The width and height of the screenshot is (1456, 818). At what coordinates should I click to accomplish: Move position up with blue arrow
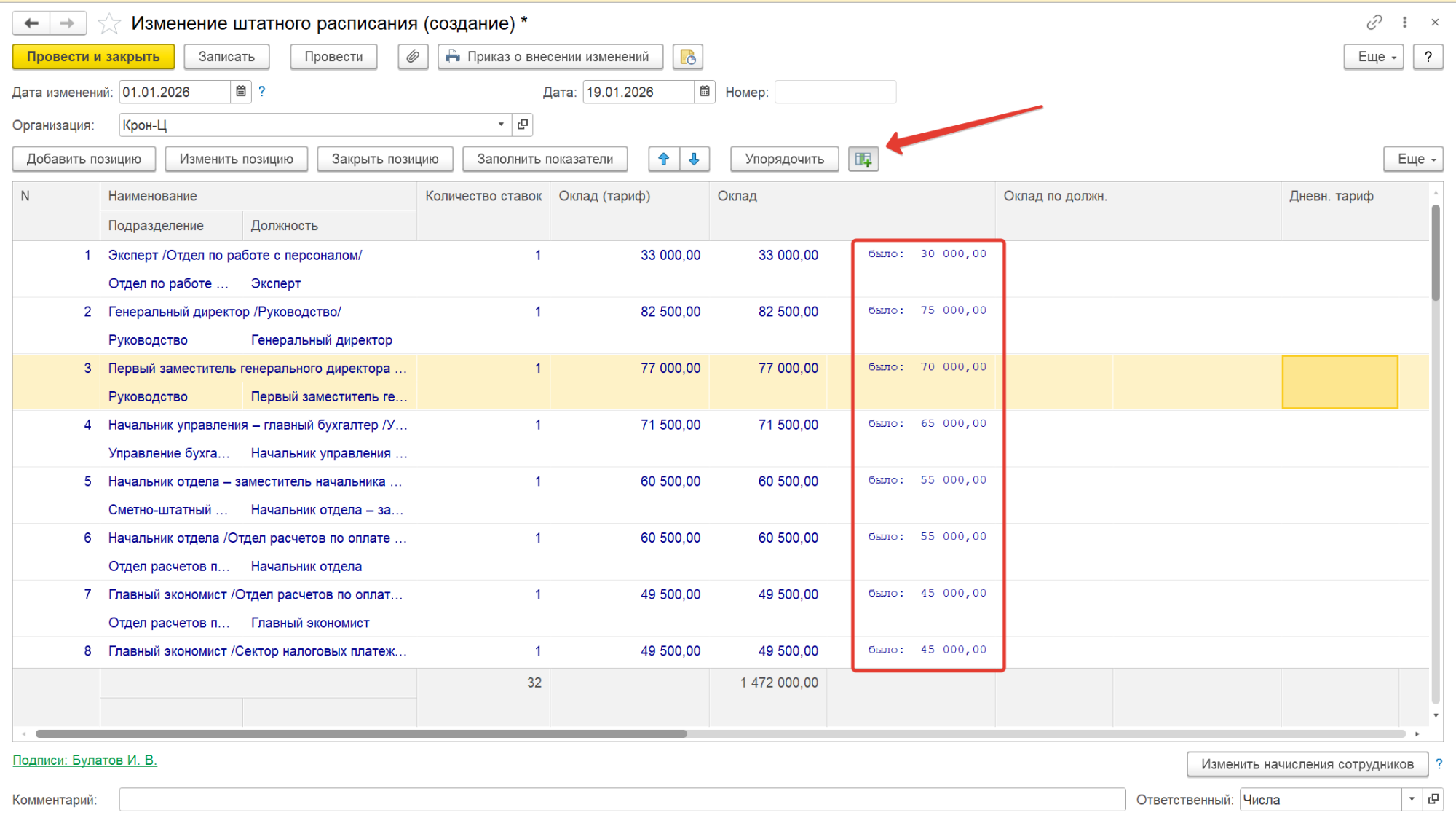coord(664,159)
